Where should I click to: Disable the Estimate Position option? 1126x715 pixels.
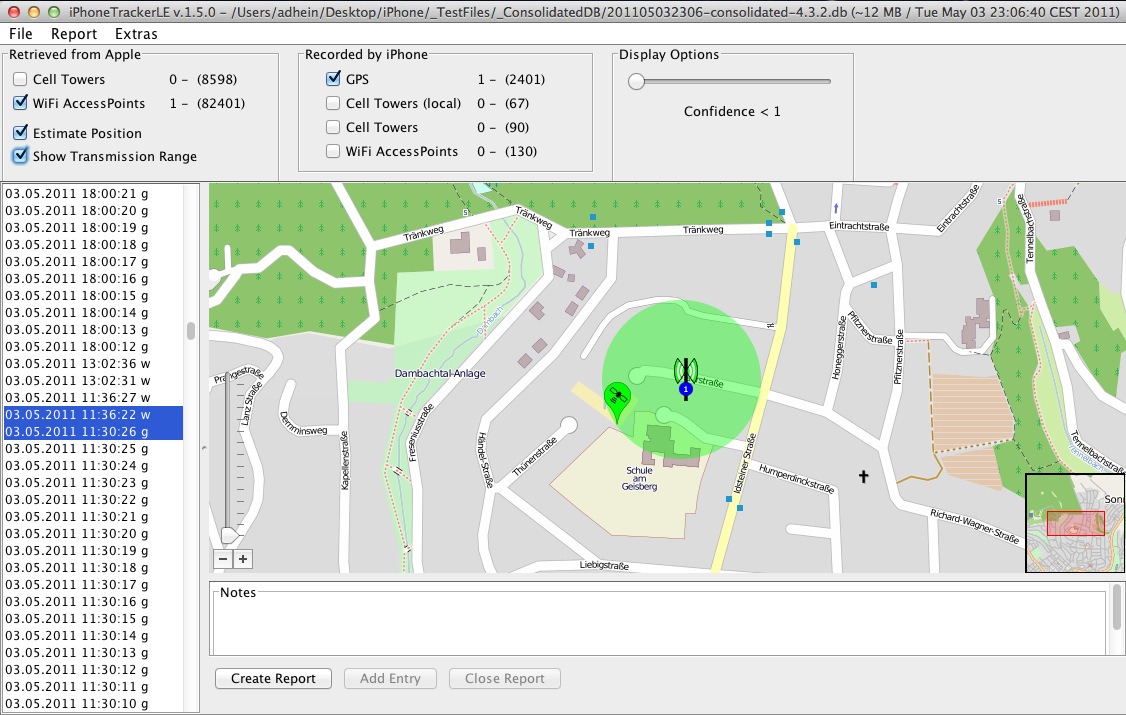[x=20, y=133]
